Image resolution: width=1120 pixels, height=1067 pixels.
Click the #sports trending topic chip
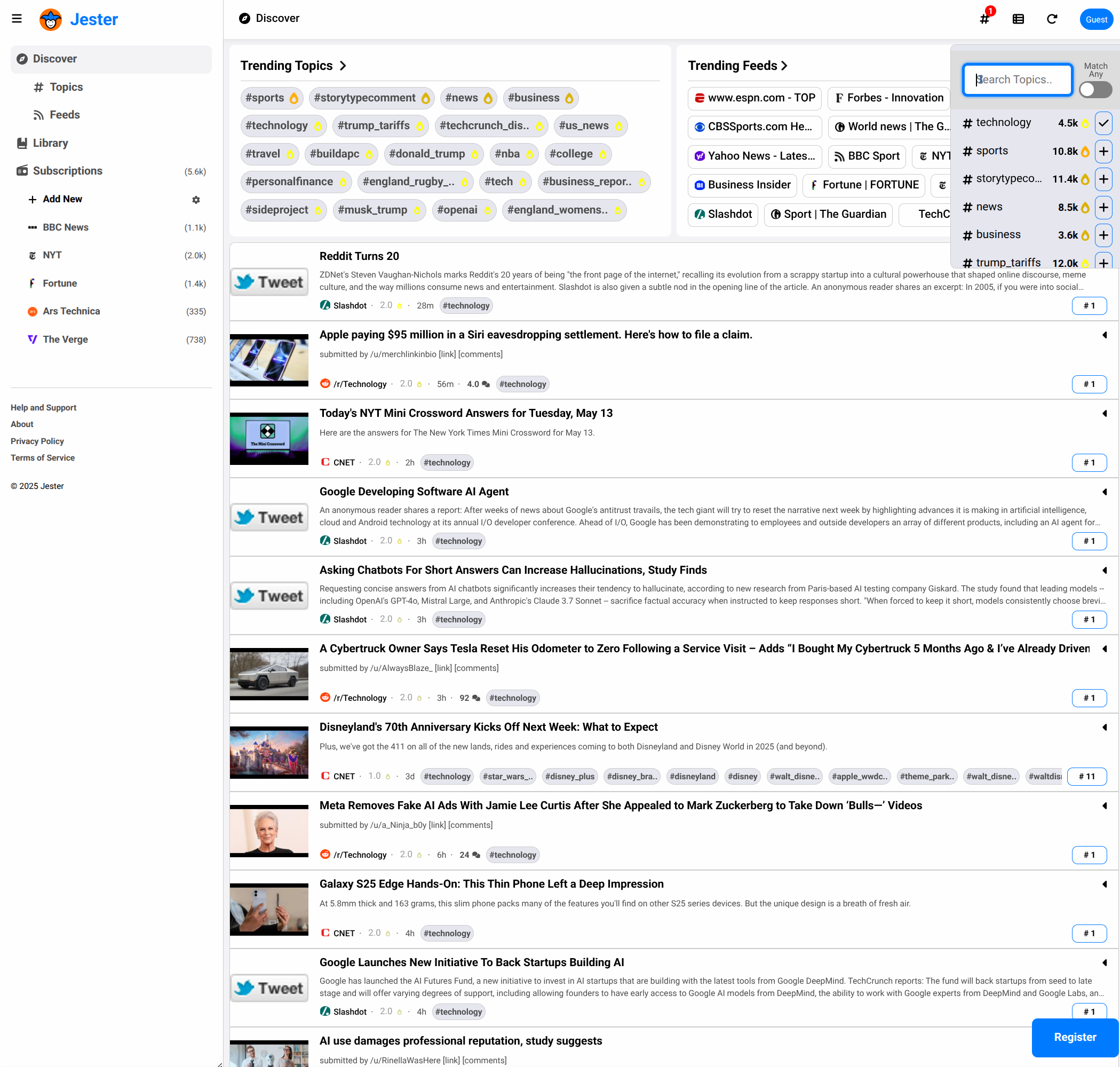click(x=271, y=98)
